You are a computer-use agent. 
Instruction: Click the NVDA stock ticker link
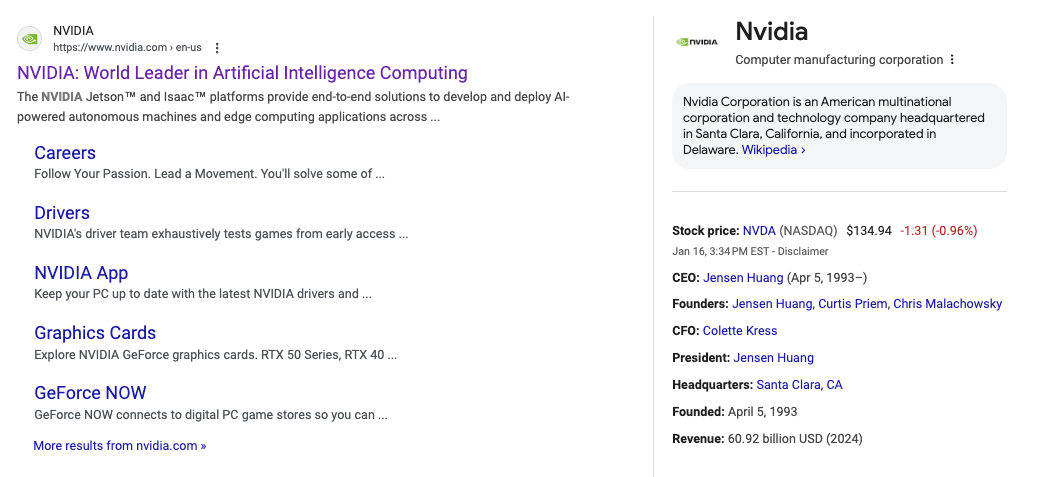point(759,230)
